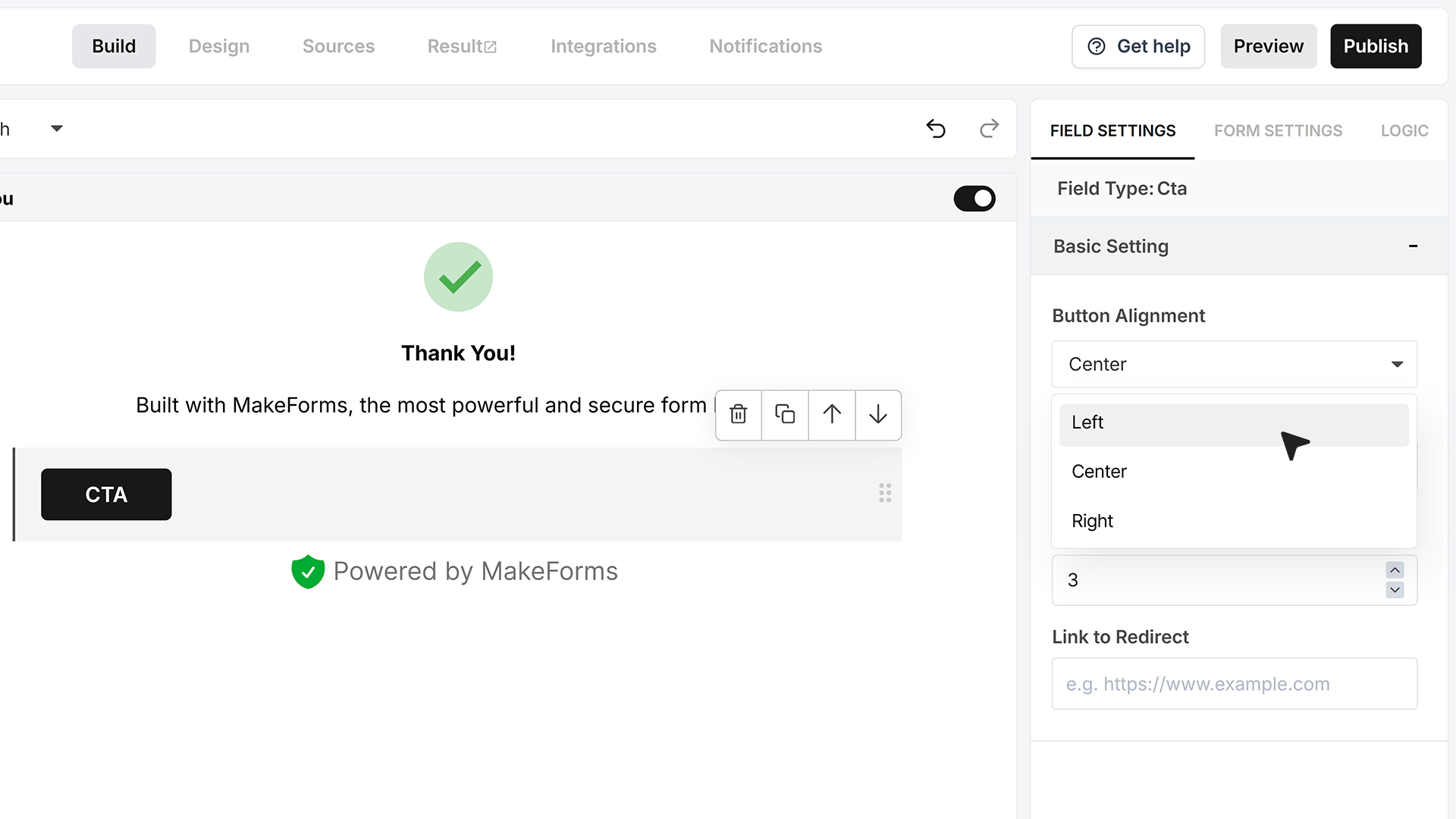Open Get help
1456x819 pixels.
tap(1137, 46)
